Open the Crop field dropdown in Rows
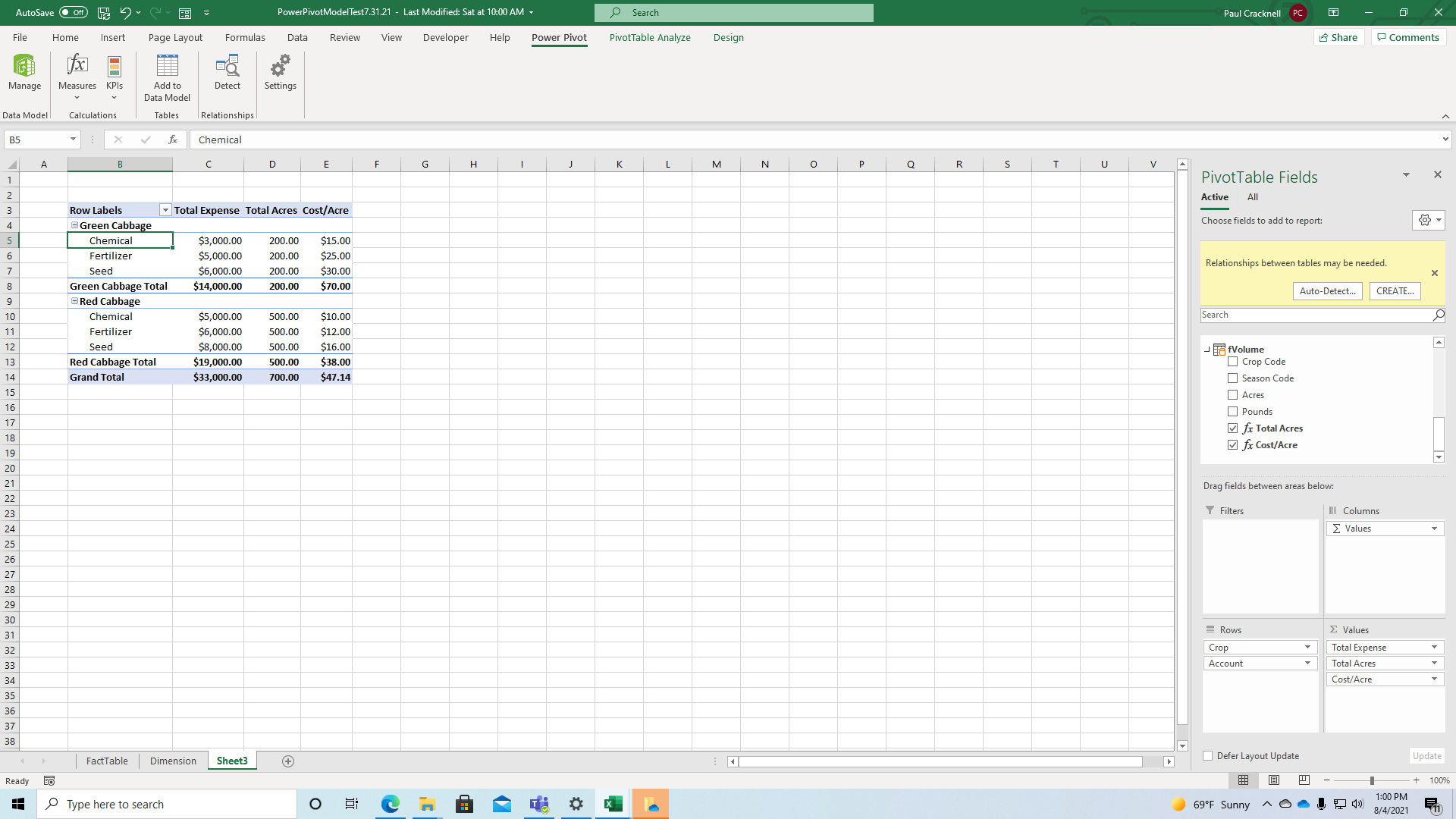 click(1307, 648)
